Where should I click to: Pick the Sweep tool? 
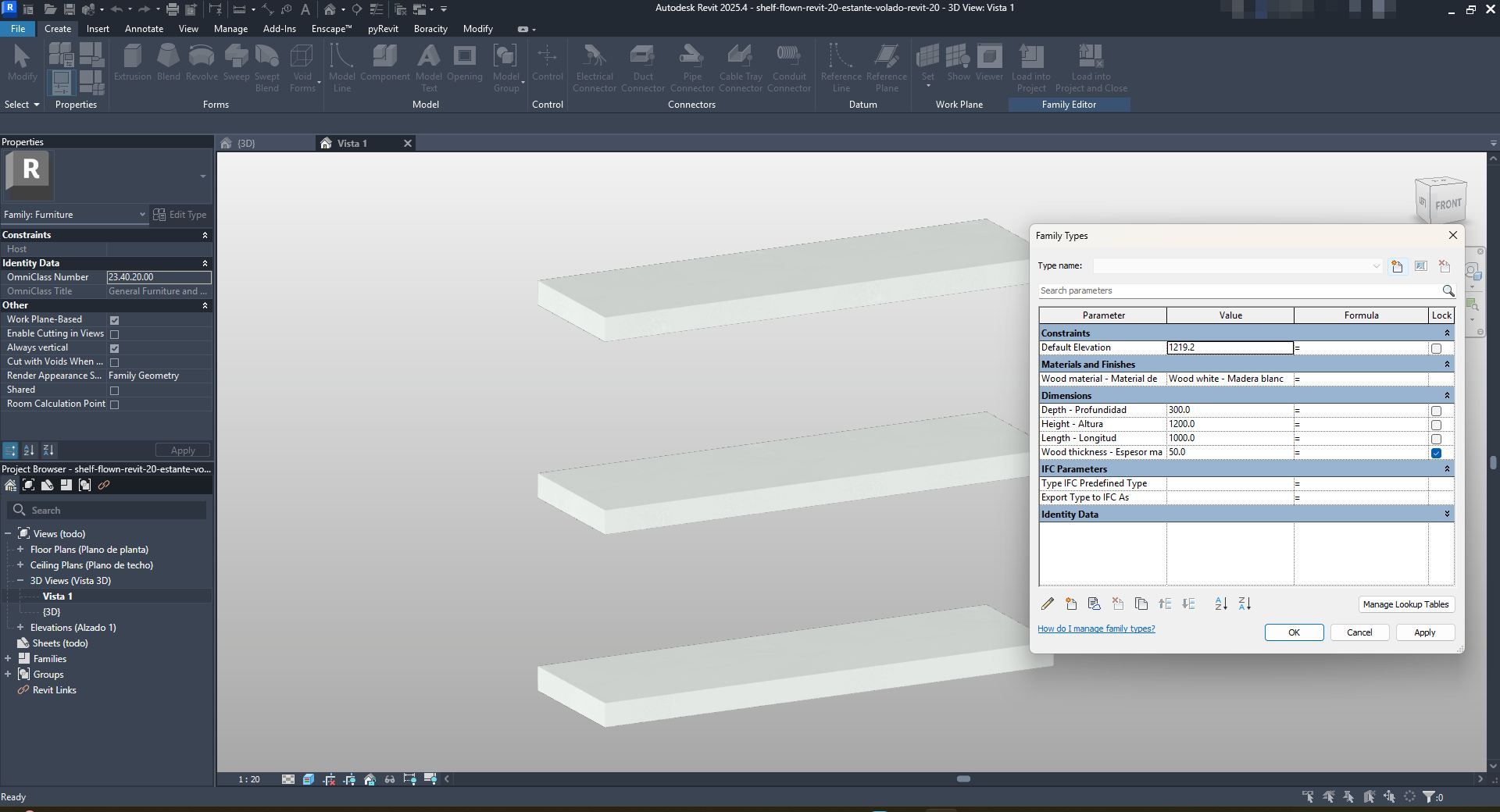pyautogui.click(x=236, y=62)
